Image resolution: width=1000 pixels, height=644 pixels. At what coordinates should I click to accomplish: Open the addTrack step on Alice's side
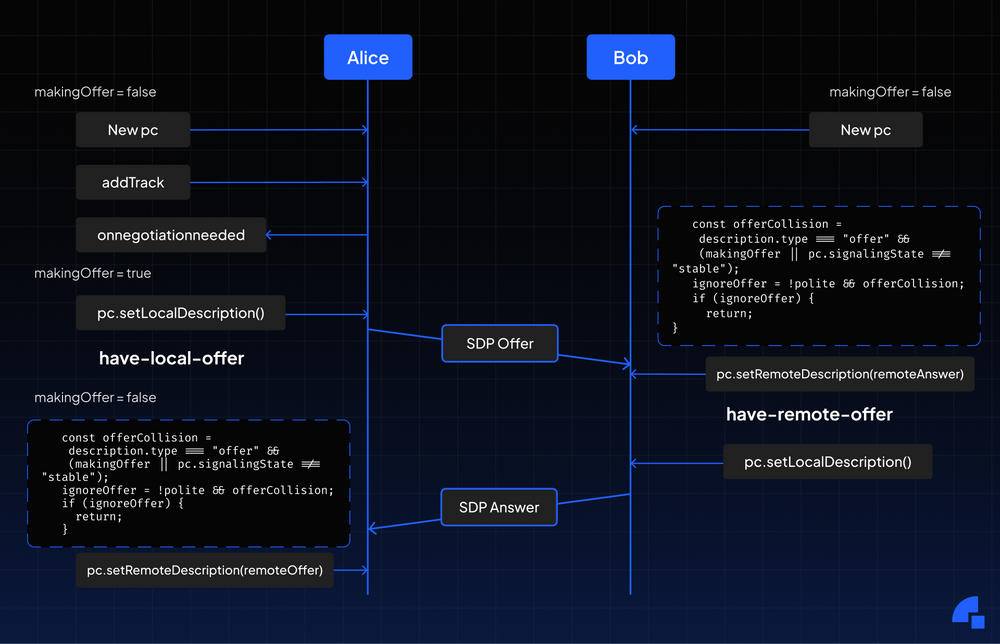132,182
